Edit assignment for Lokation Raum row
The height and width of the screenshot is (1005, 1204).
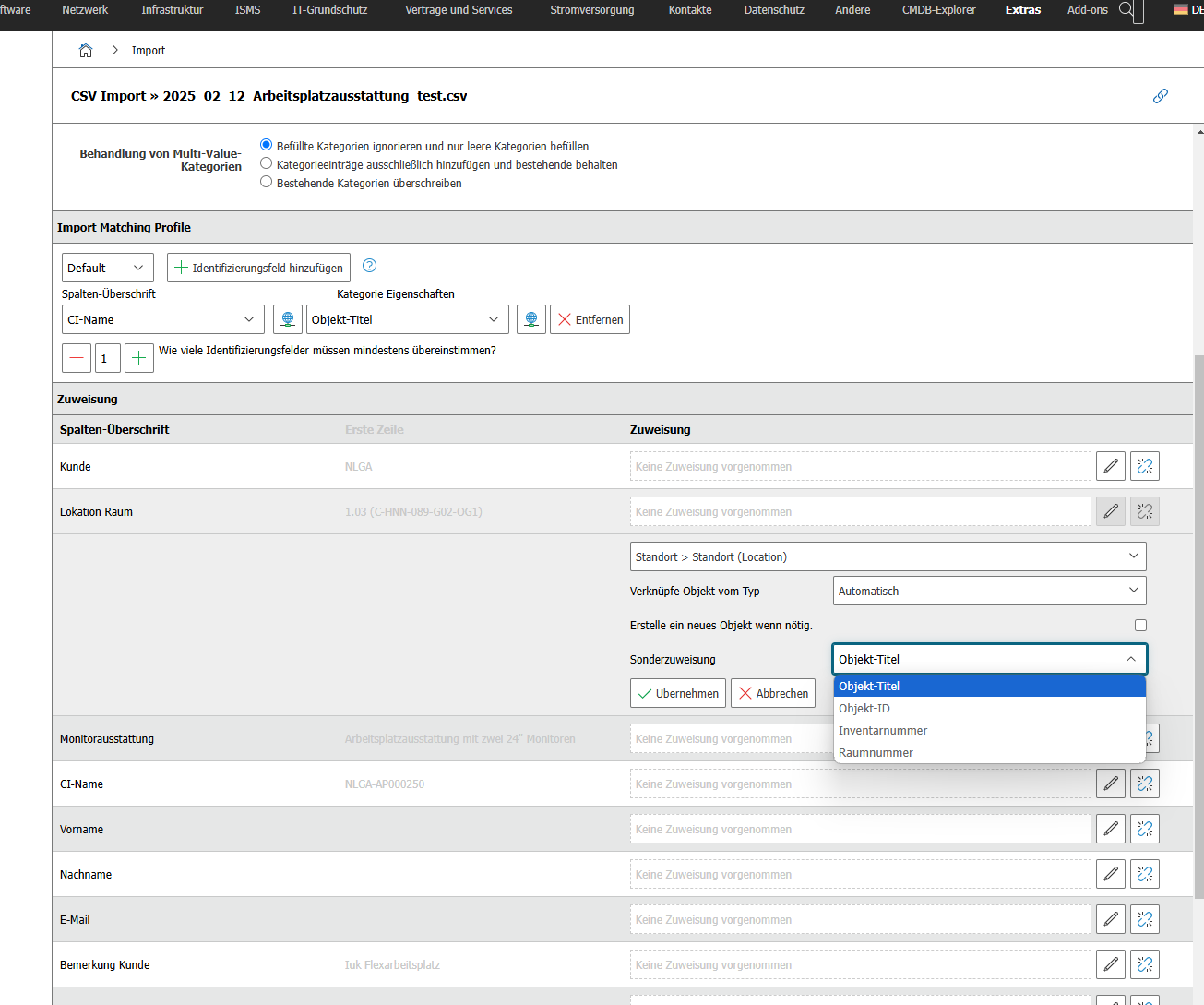(1111, 511)
